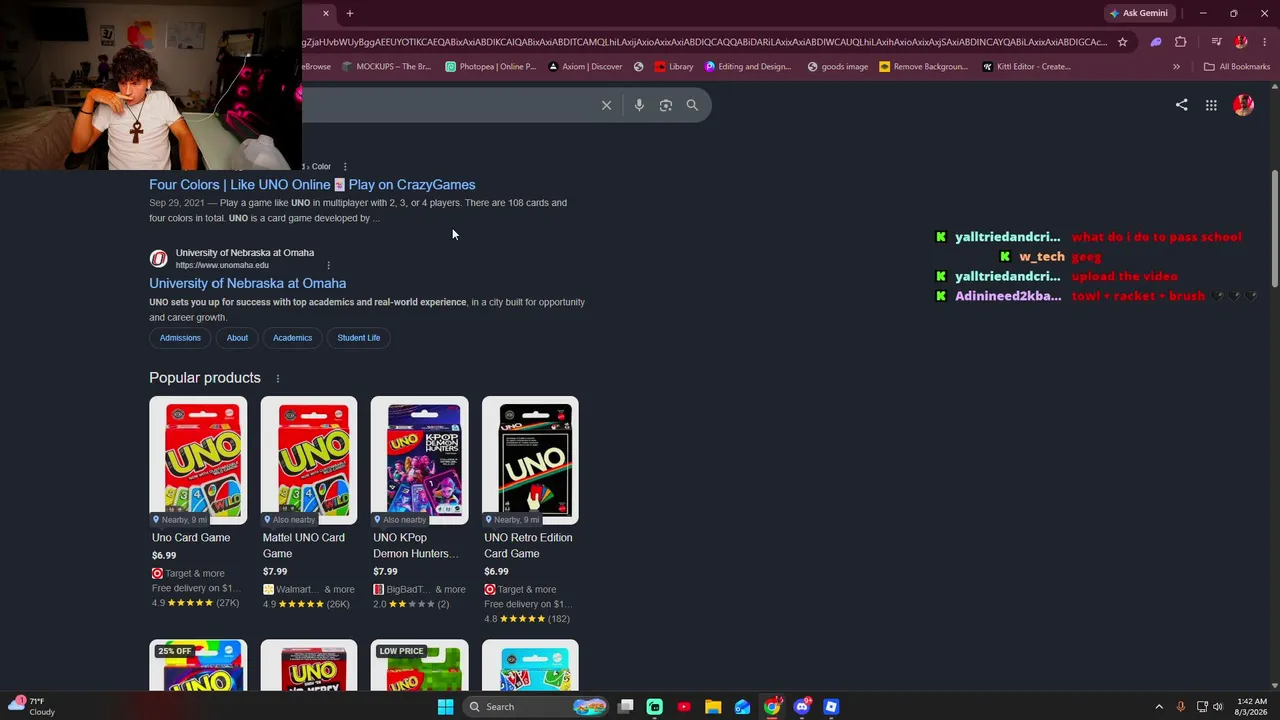Open the Google apps grid
The image size is (1280, 720).
[x=1211, y=105]
